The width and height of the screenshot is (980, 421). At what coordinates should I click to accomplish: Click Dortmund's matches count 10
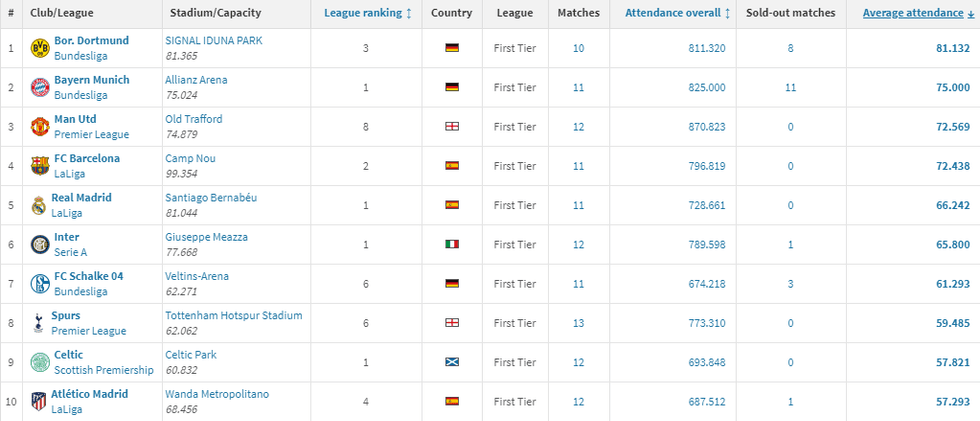pos(578,48)
